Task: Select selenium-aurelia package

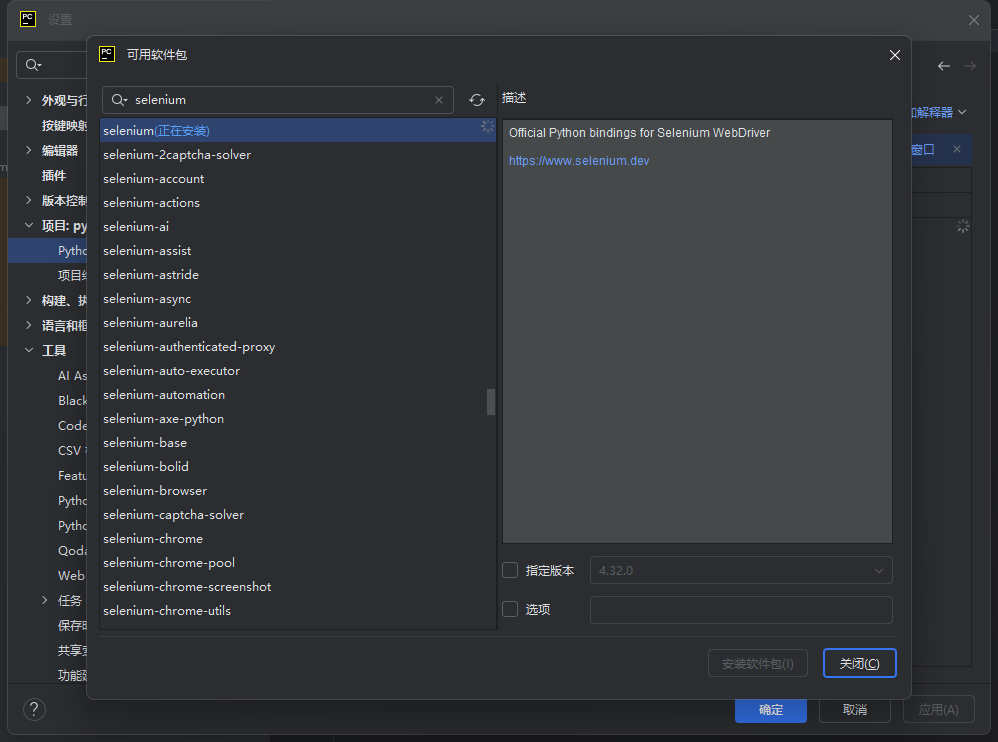Action: coord(297,323)
